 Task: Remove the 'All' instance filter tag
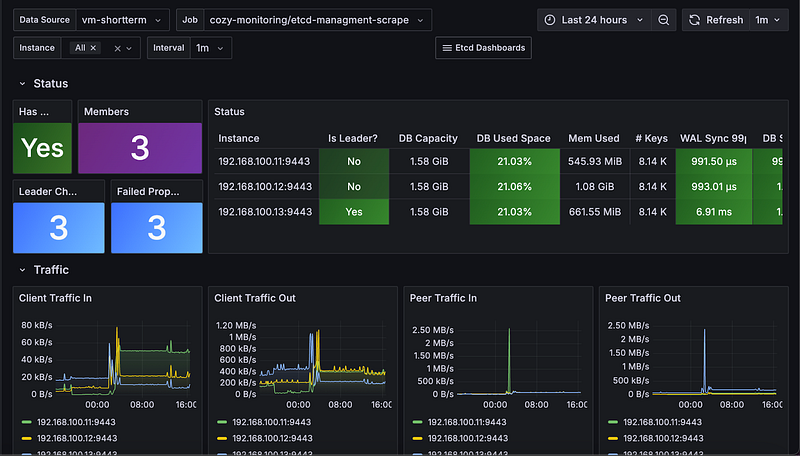[x=94, y=48]
